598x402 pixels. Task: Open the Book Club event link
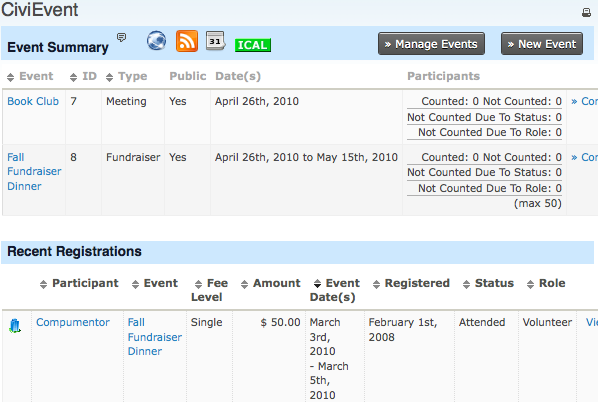[x=33, y=101]
